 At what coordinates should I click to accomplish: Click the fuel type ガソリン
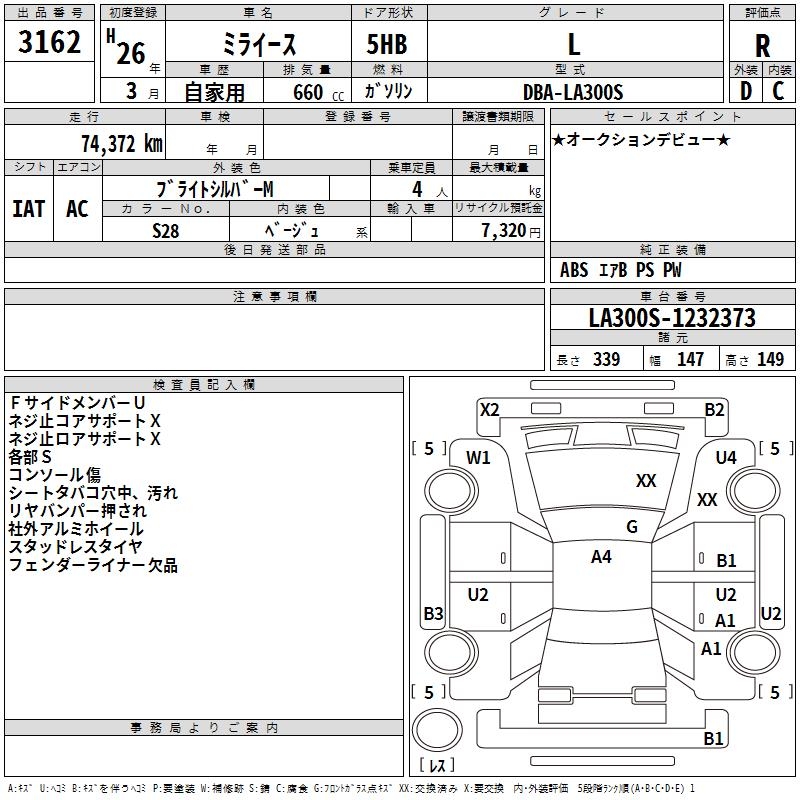point(388,91)
